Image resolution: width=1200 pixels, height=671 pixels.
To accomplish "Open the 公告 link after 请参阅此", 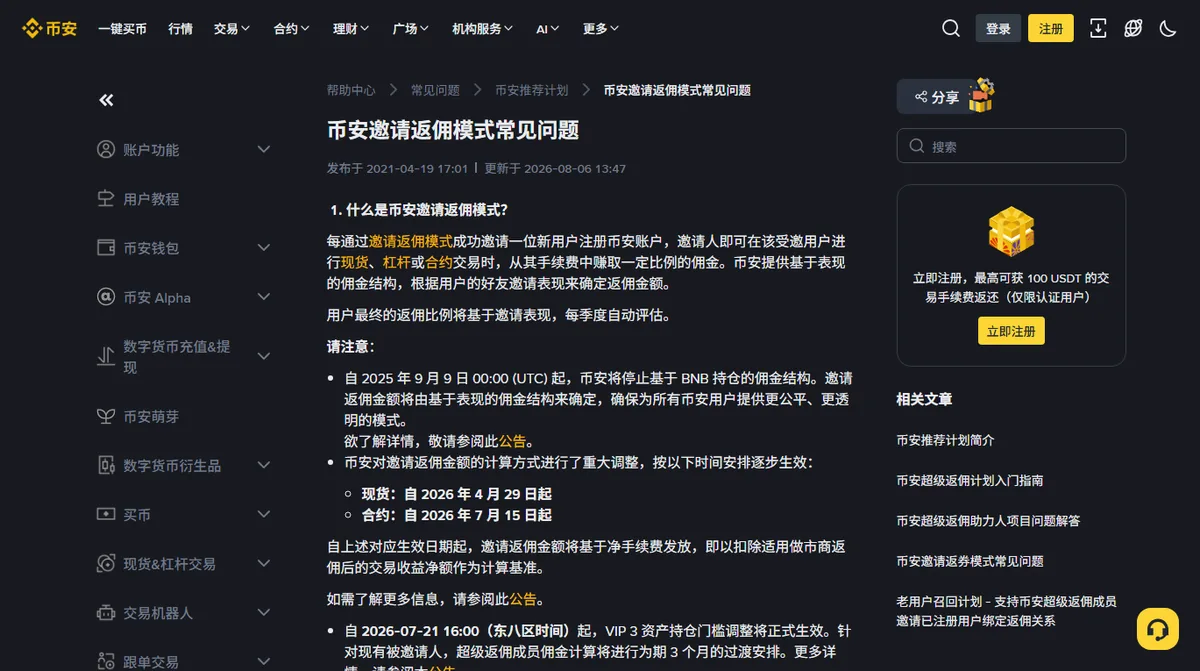I will coord(524,599).
